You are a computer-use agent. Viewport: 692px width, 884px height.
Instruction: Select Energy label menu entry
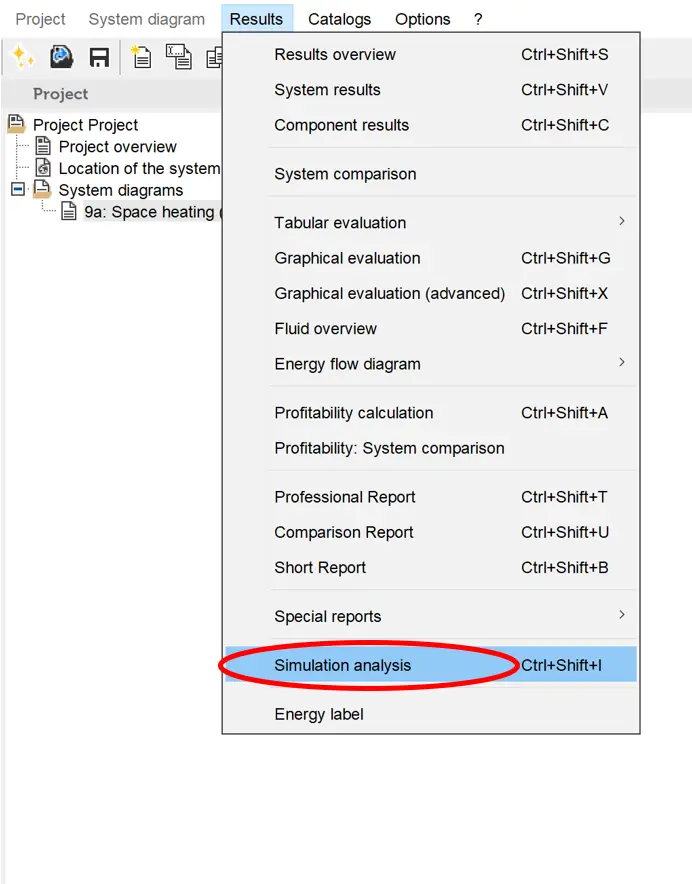(319, 714)
